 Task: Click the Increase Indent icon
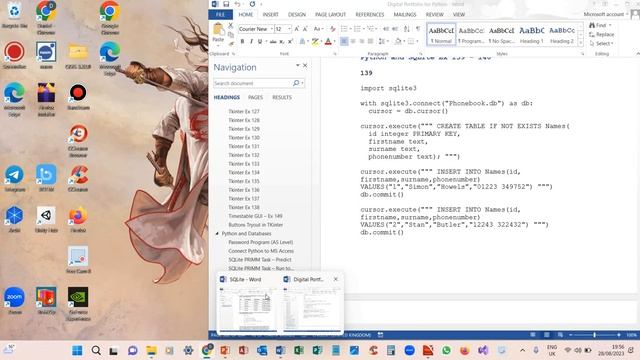coord(395,29)
